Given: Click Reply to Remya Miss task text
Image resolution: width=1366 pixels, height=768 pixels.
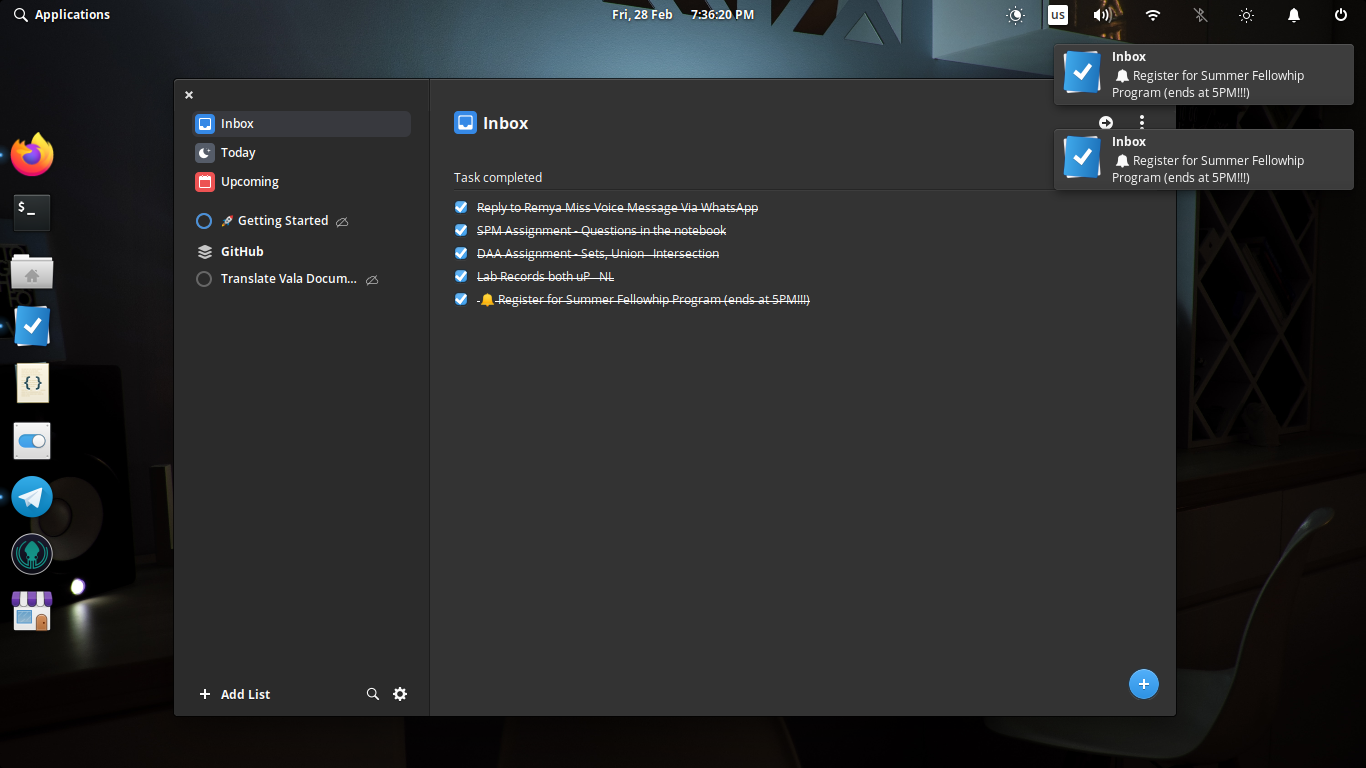Looking at the screenshot, I should [x=617, y=208].
